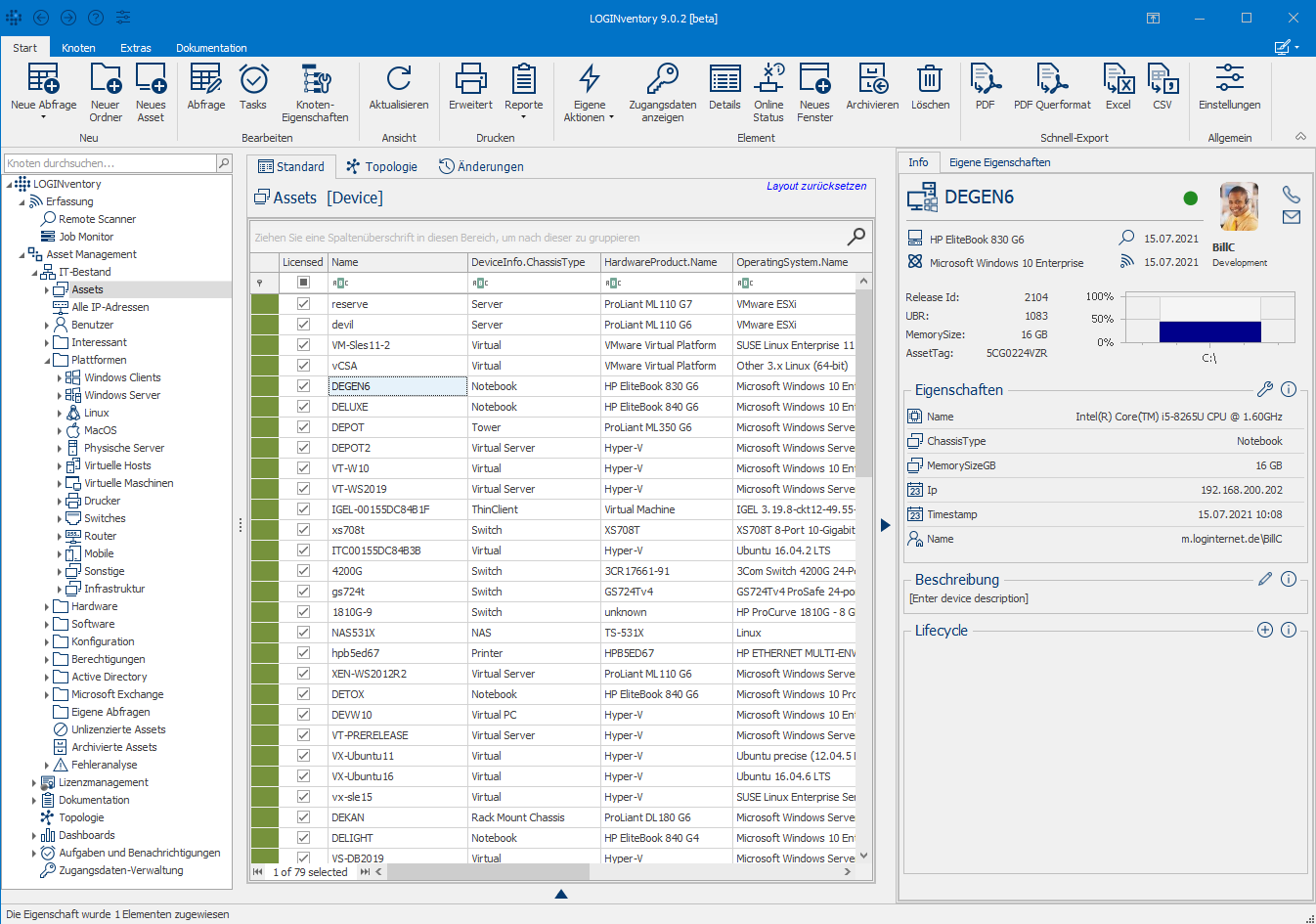The image size is (1316, 924).
Task: Open the Dokumentation ribbon tab
Action: 211,48
